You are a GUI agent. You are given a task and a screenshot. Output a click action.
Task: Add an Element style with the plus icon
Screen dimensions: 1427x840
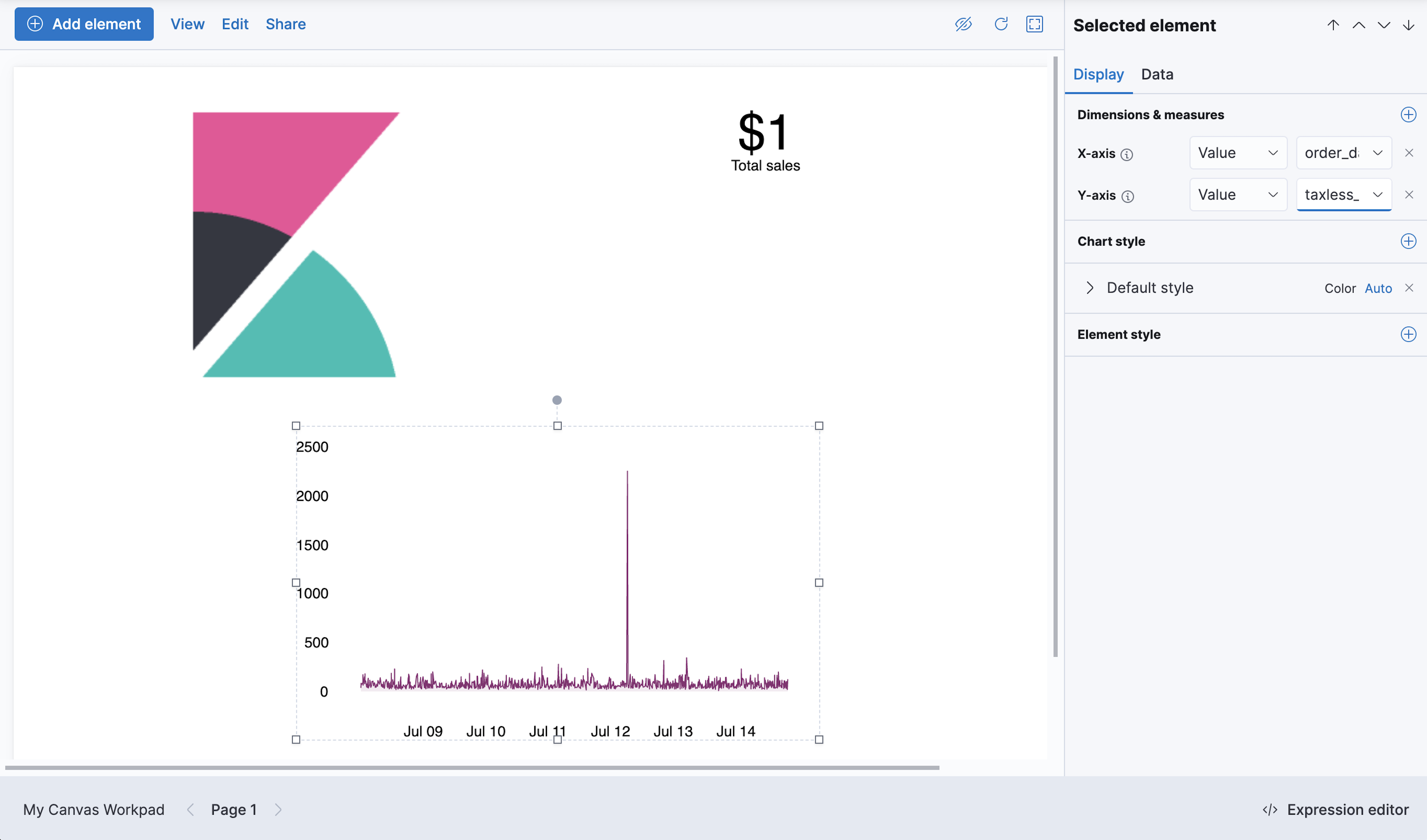pyautogui.click(x=1408, y=334)
